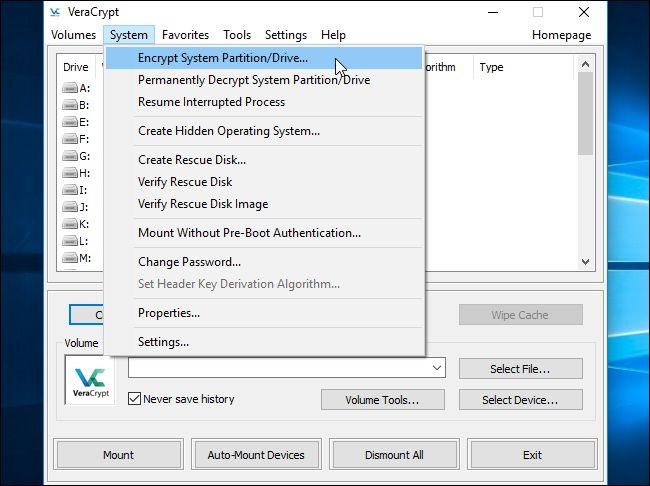Toggle the Never save history checkbox
The width and height of the screenshot is (650, 486).
135,399
